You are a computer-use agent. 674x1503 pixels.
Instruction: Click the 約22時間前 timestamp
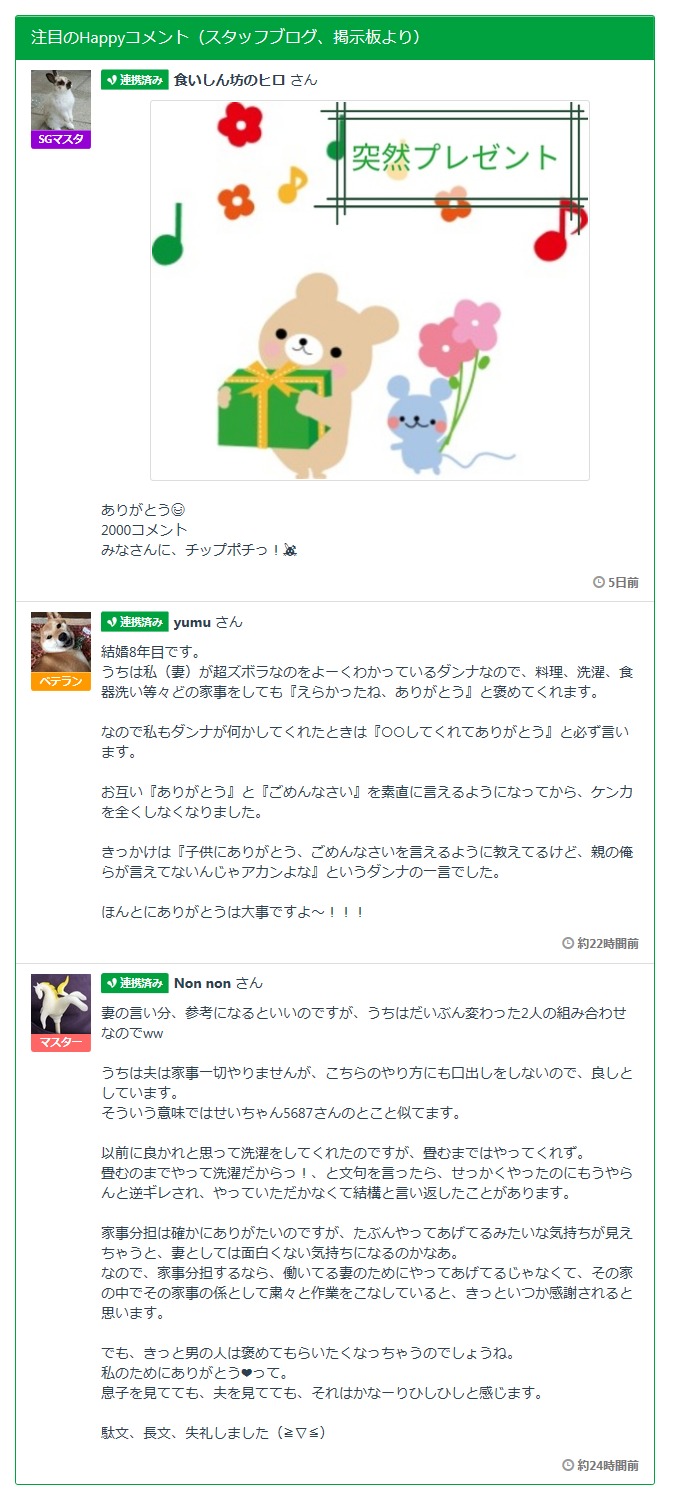pyautogui.click(x=608, y=943)
